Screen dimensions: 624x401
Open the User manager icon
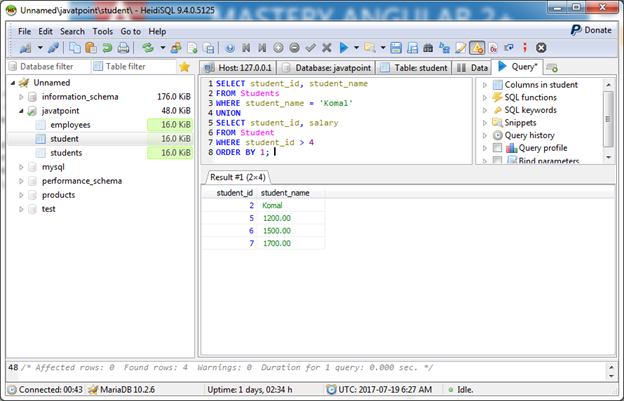point(176,48)
